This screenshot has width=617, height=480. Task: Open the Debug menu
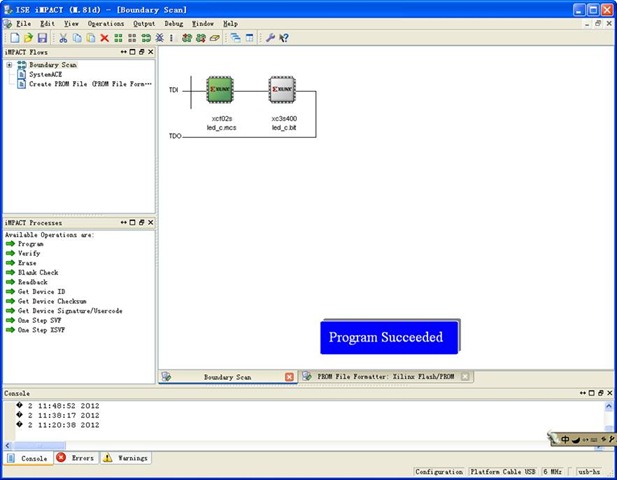[173, 22]
